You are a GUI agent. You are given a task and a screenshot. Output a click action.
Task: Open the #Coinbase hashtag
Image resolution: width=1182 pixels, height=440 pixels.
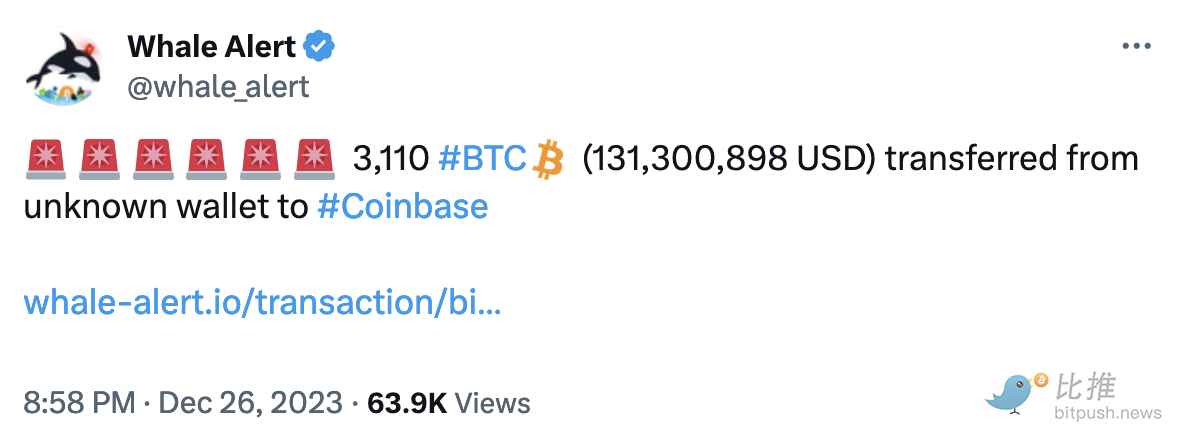tap(402, 207)
